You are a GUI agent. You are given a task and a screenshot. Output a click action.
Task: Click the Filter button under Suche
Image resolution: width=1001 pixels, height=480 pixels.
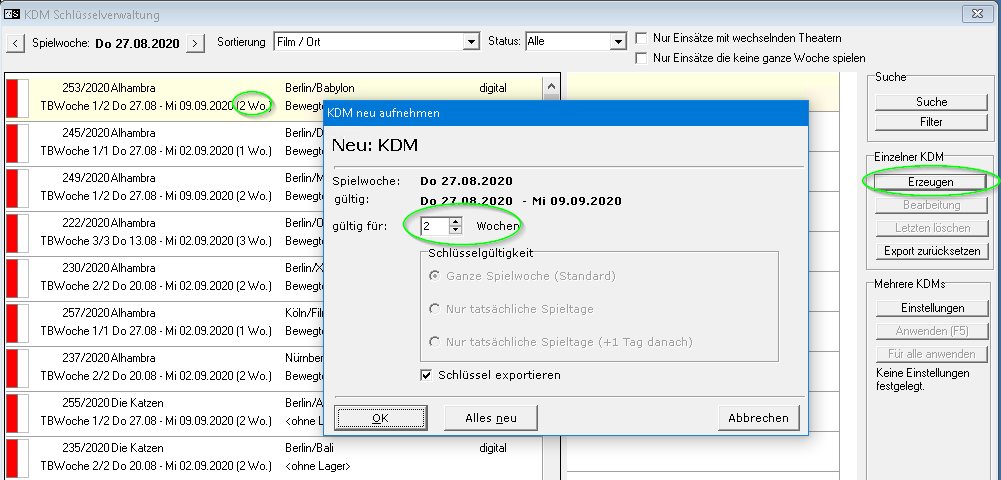click(x=931, y=122)
